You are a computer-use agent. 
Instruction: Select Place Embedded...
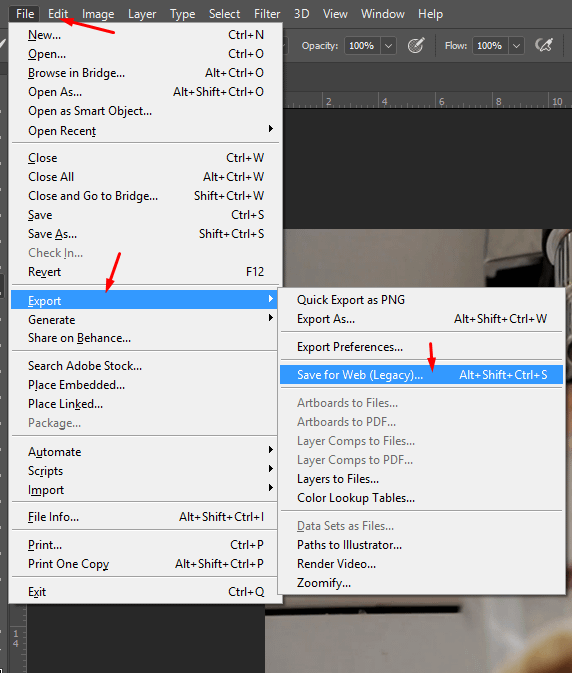click(x=146, y=385)
